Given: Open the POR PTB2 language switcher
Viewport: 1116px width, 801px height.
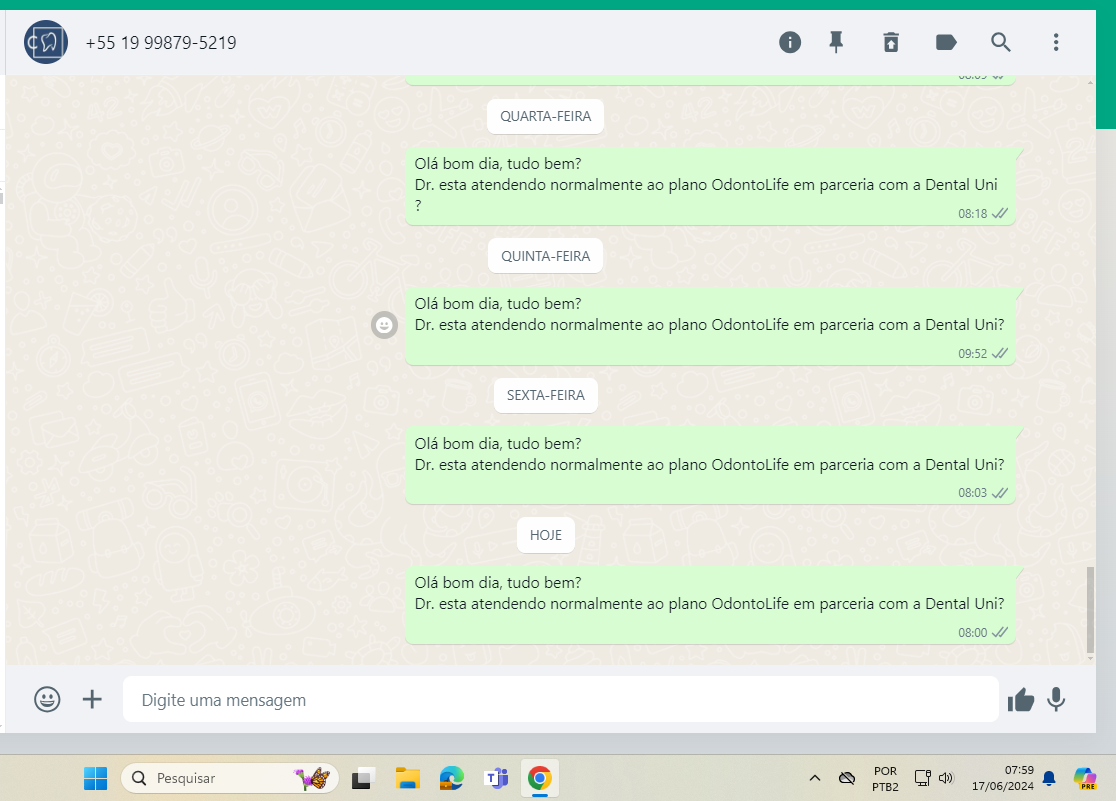Looking at the screenshot, I should tap(885, 779).
